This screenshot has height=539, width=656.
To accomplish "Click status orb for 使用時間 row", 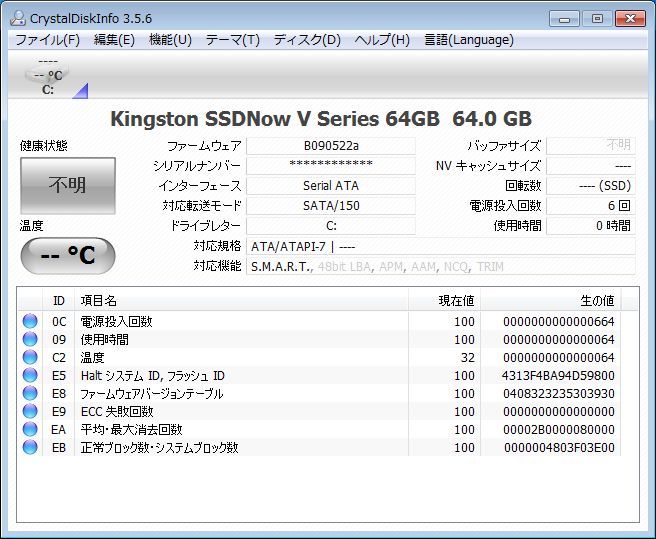I will (30, 339).
